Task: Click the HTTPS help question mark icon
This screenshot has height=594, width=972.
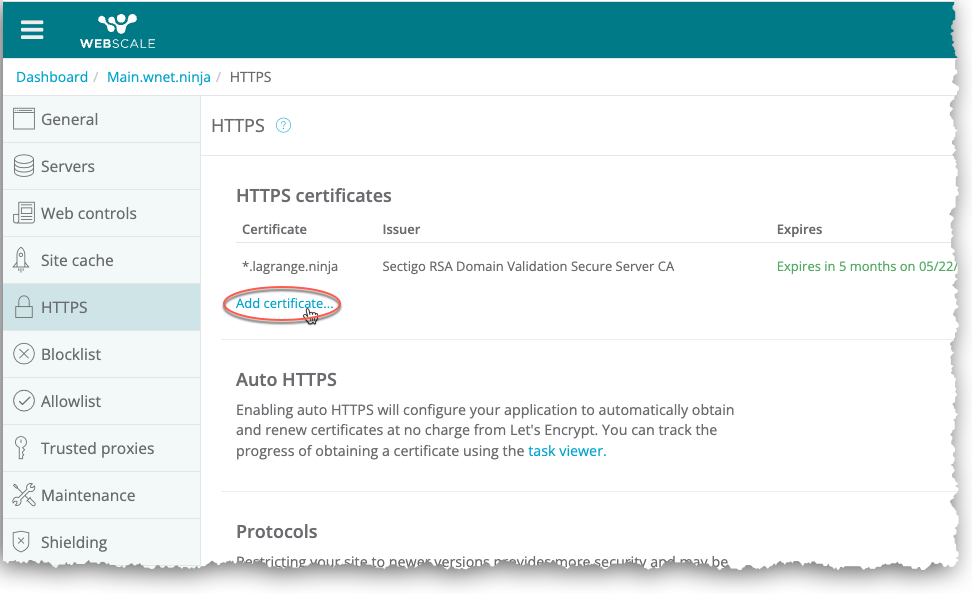Action: coord(283,126)
